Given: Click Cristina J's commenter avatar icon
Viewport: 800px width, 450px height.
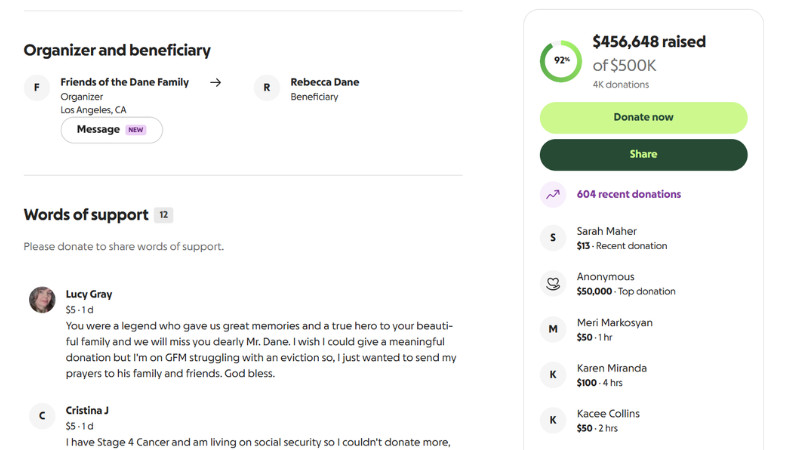Looking at the screenshot, I should [42, 416].
